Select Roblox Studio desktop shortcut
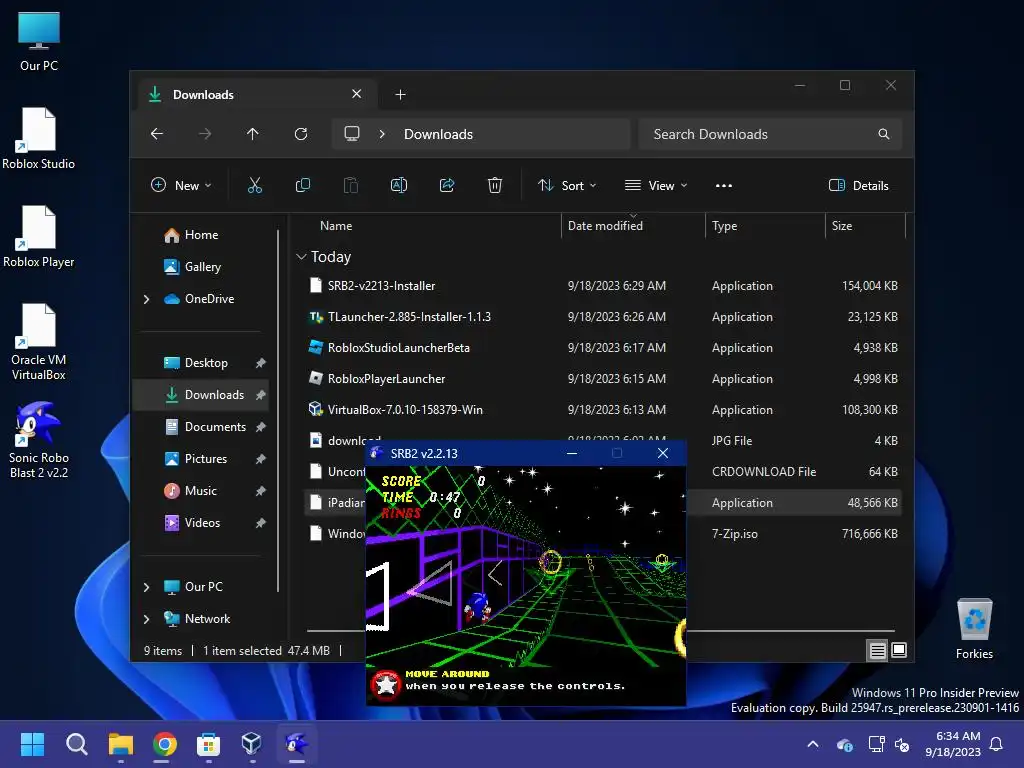Viewport: 1024px width, 768px height. pos(39,138)
